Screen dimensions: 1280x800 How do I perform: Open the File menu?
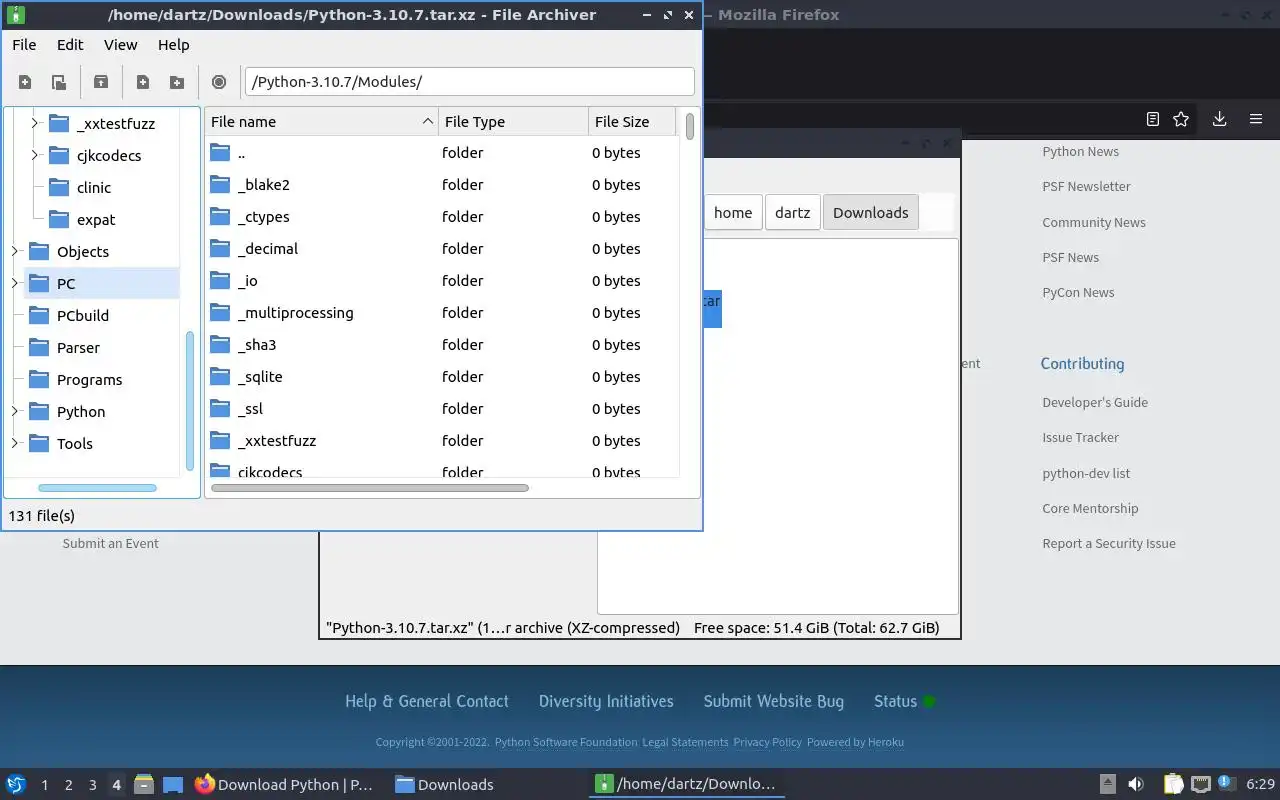coord(24,45)
